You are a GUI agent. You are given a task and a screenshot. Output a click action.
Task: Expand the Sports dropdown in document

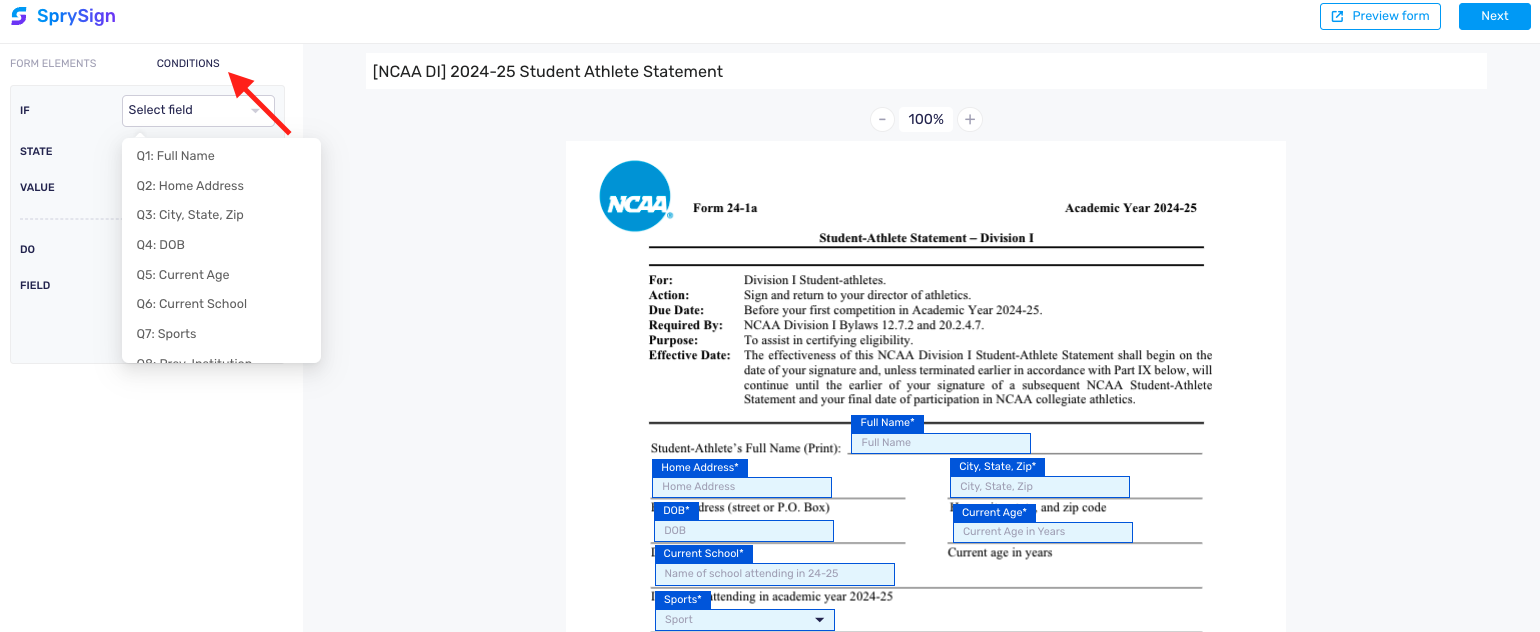click(744, 620)
